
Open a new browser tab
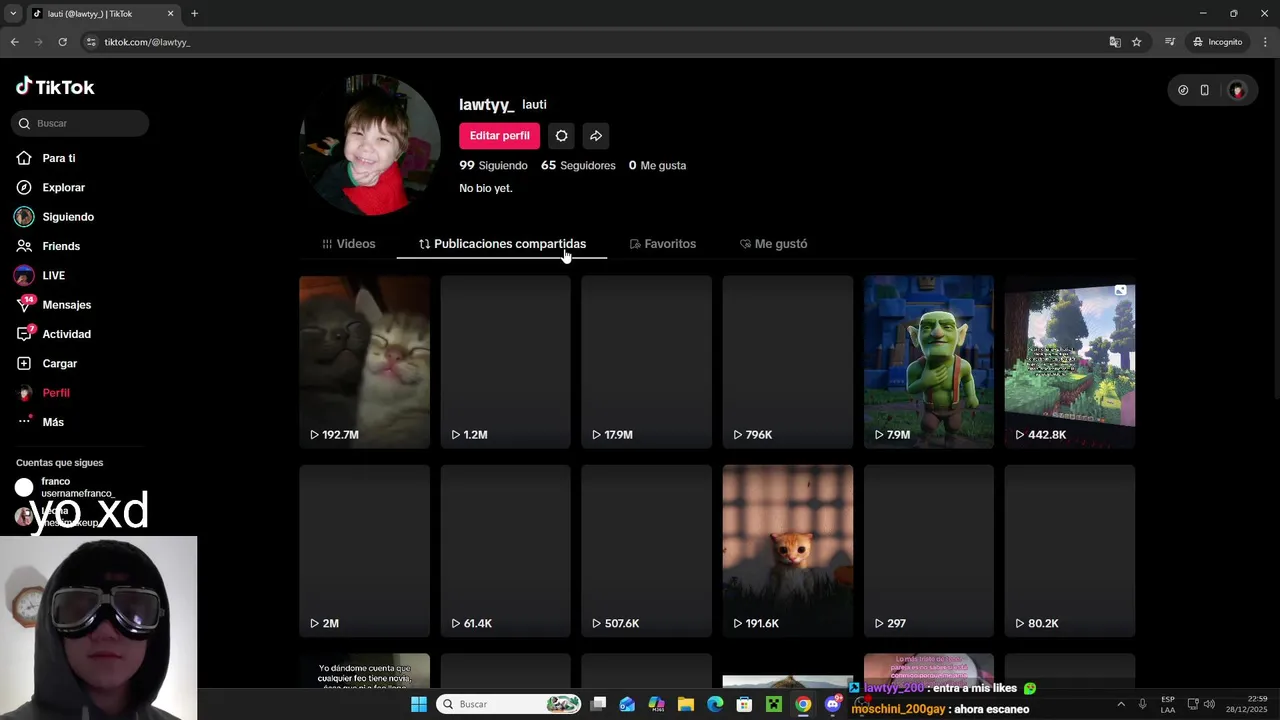click(x=194, y=14)
